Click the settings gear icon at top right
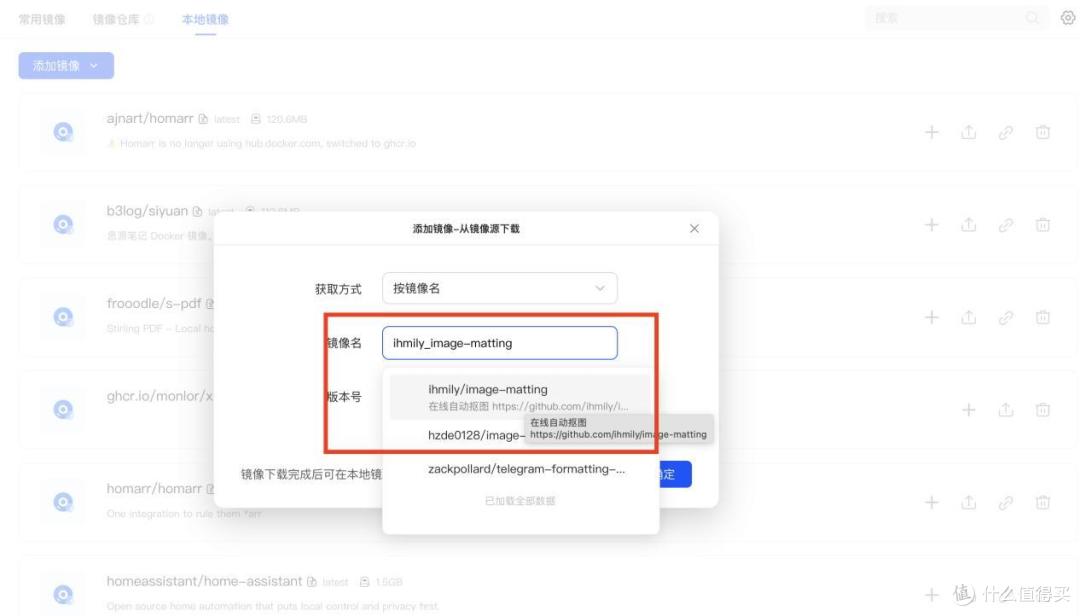The width and height of the screenshot is (1080, 616). [1067, 18]
